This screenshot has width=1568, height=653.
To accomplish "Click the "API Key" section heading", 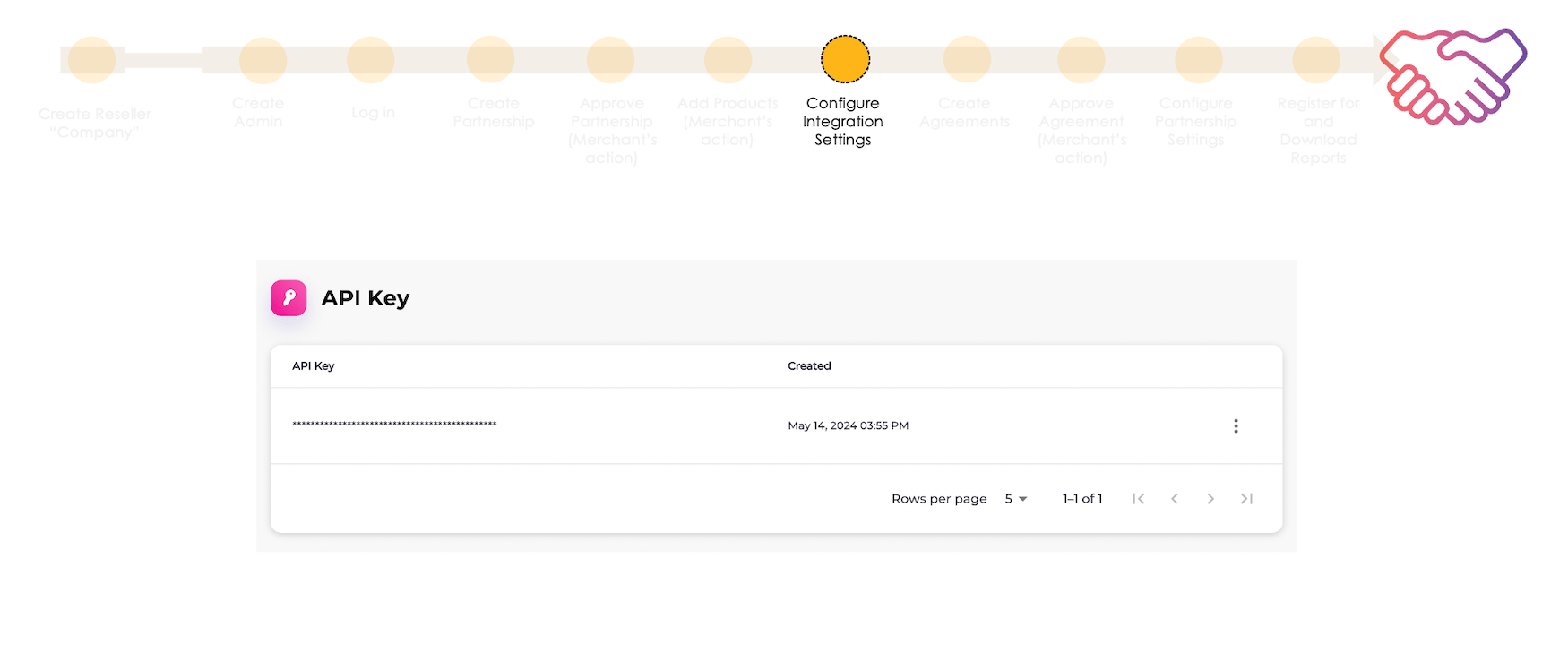I will 366,298.
